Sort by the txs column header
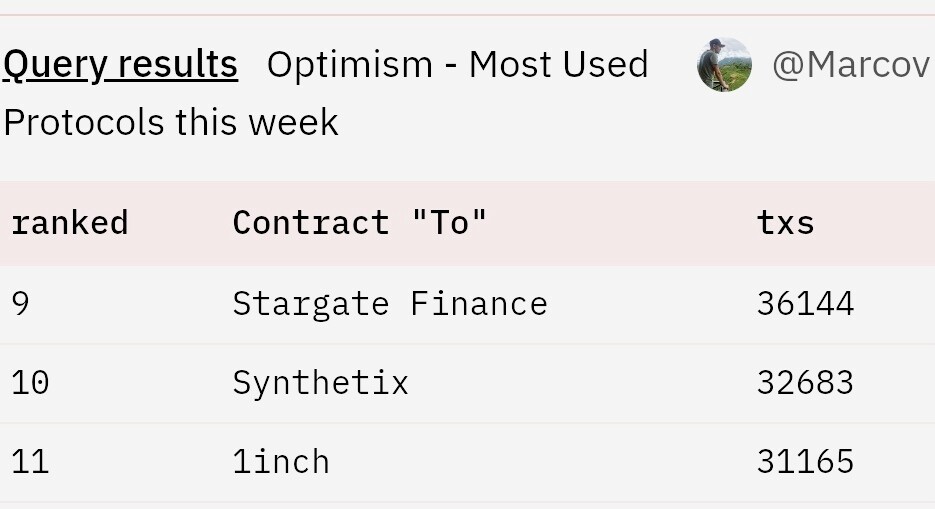This screenshot has width=935, height=509. point(785,223)
